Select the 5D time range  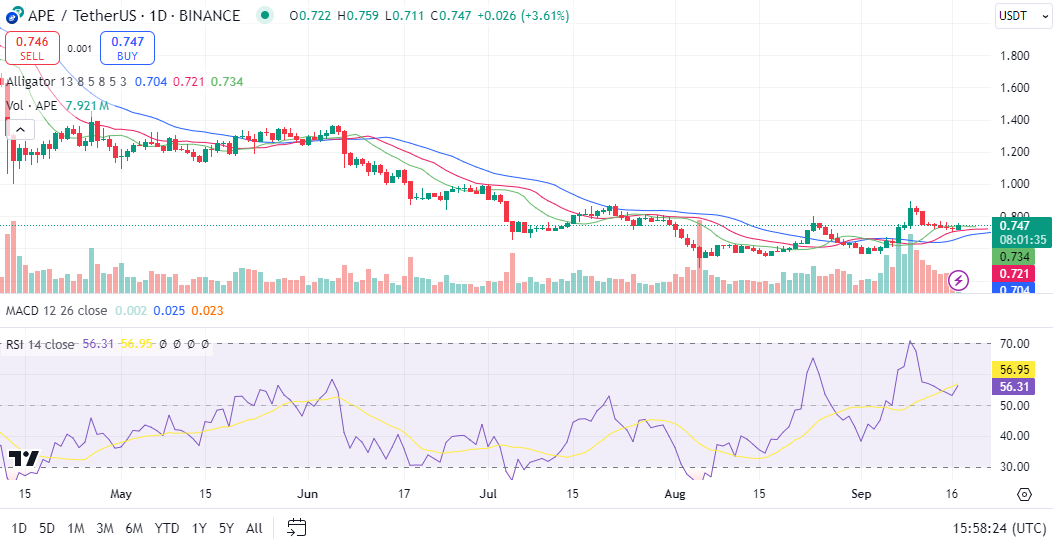[46, 528]
